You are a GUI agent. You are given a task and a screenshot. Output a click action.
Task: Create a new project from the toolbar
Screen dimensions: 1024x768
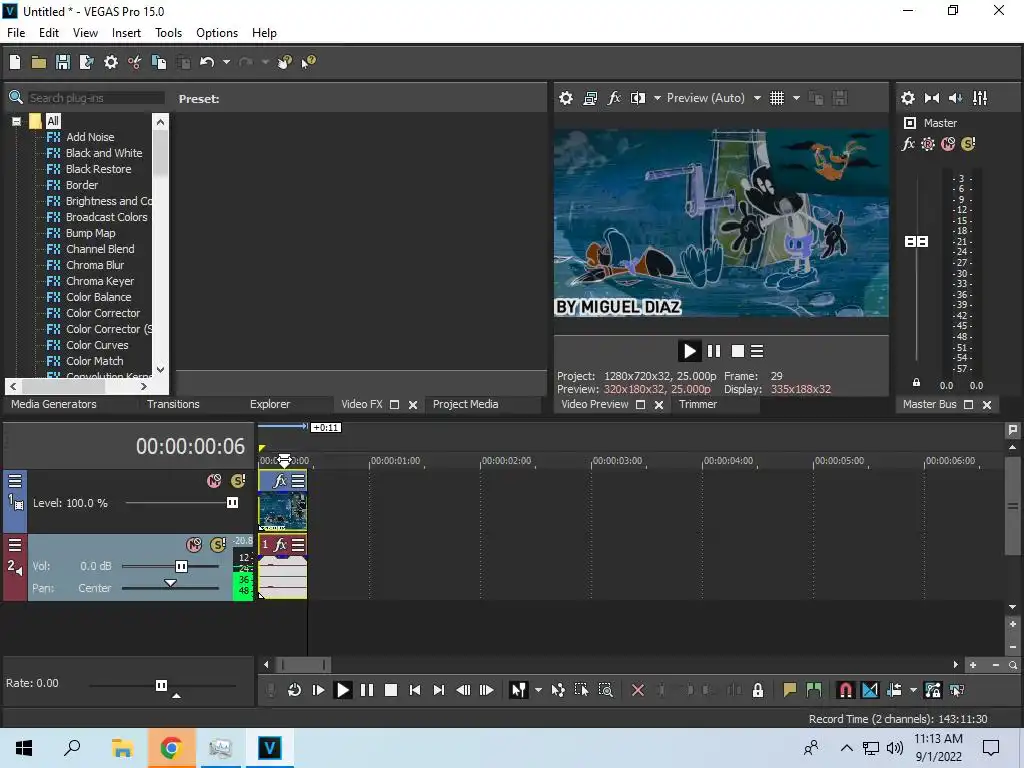[x=15, y=62]
